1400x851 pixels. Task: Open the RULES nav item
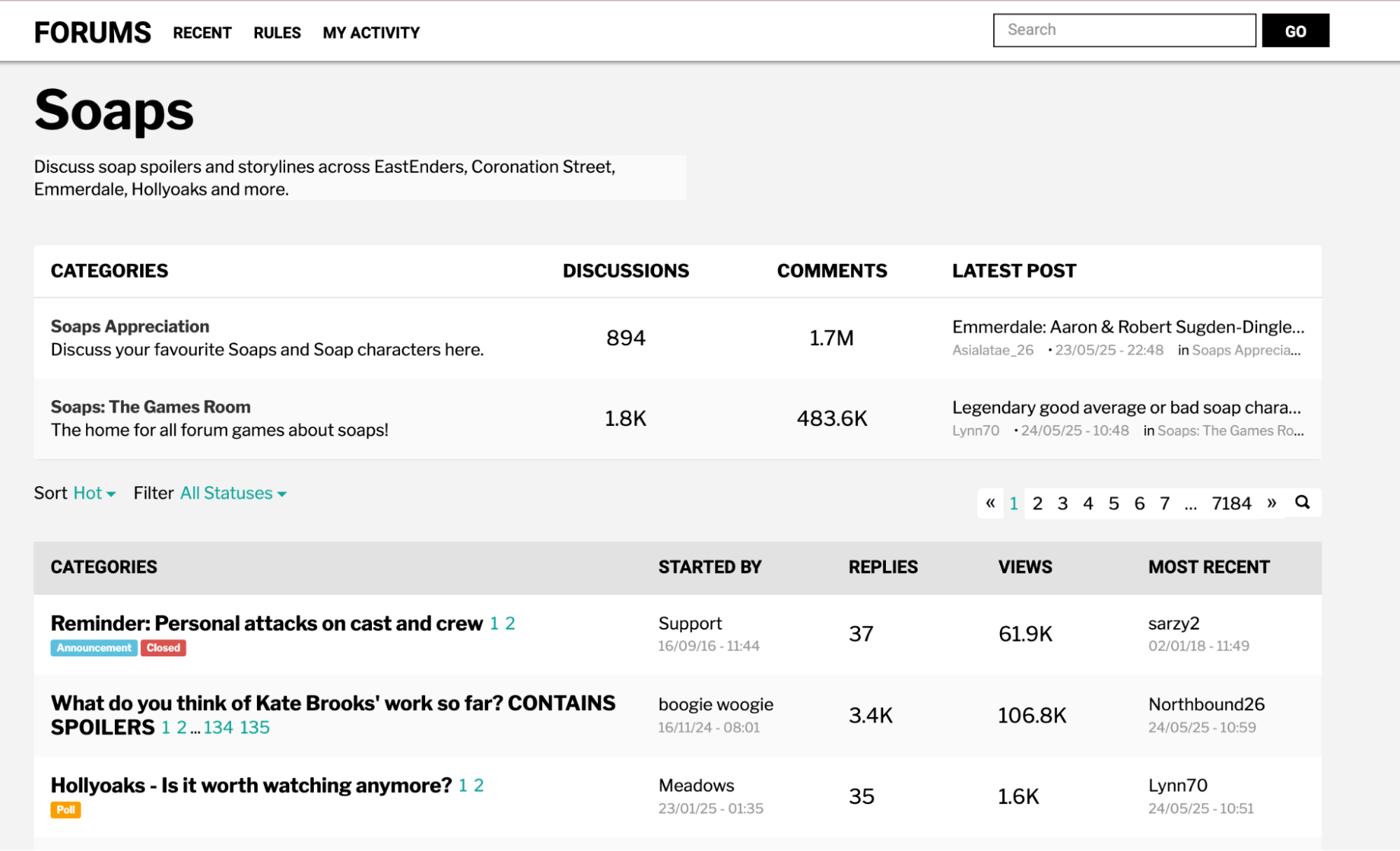pyautogui.click(x=277, y=32)
